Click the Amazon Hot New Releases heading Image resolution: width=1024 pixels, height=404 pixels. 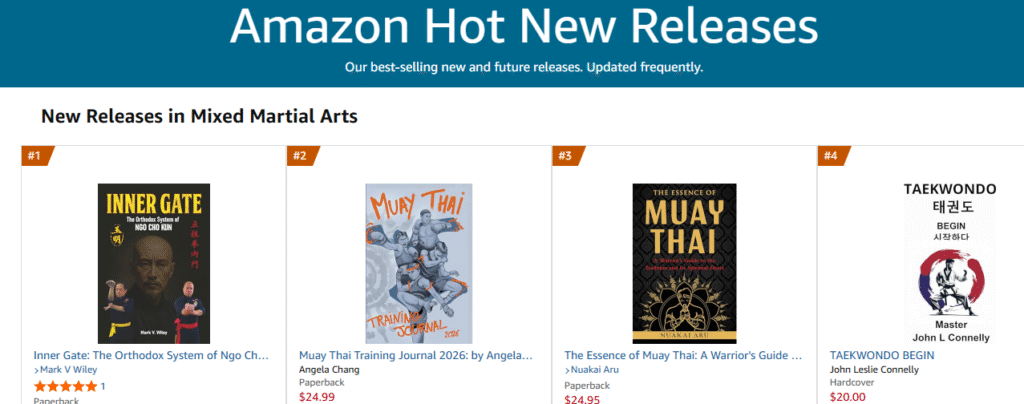523,28
